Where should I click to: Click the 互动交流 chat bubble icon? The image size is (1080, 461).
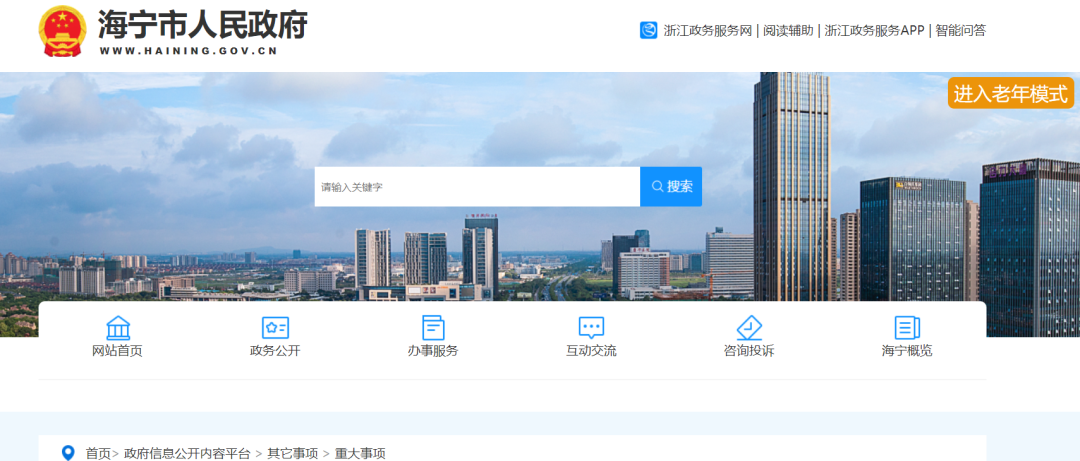[591, 327]
